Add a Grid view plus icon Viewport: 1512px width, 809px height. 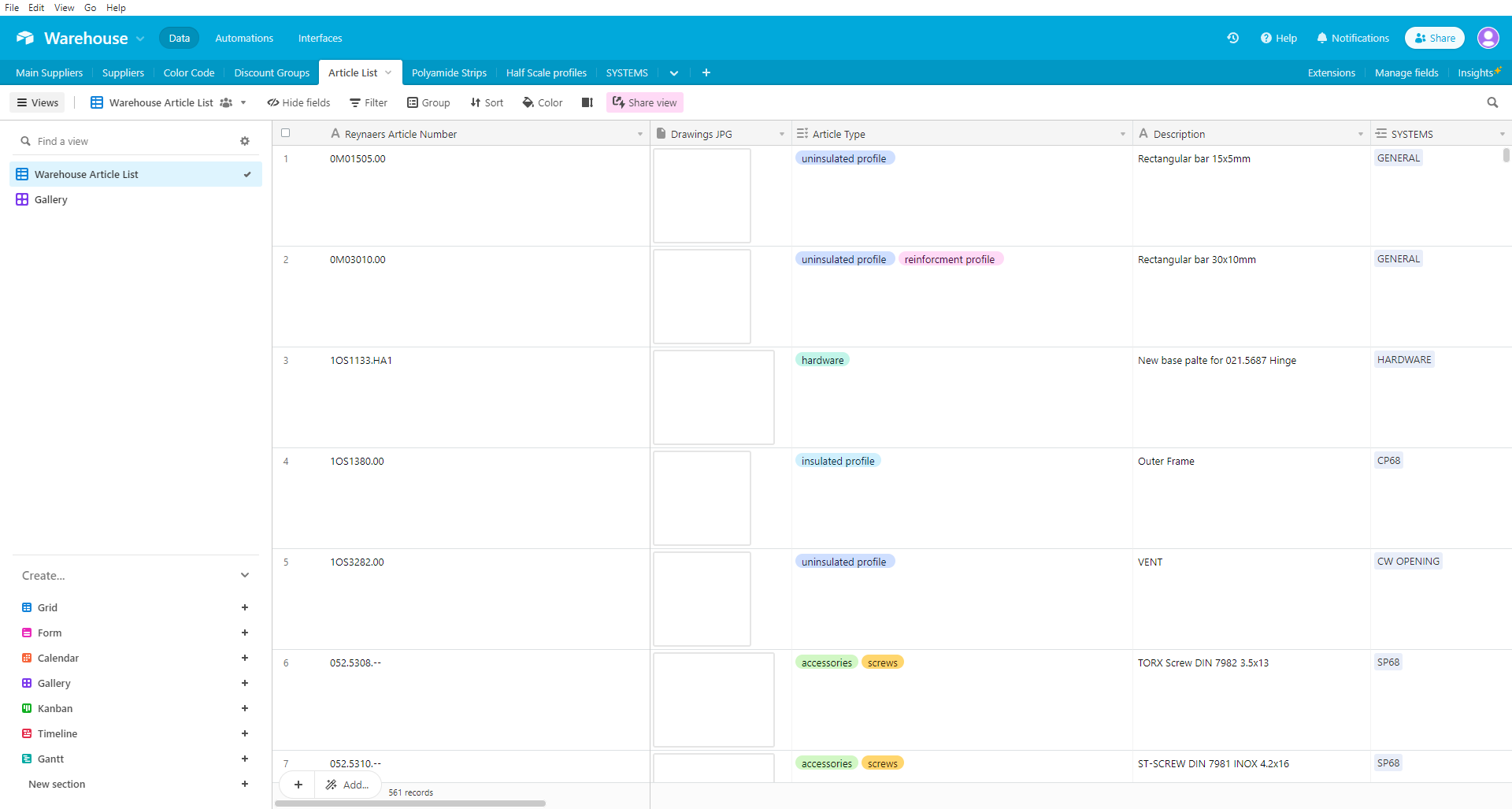245,607
